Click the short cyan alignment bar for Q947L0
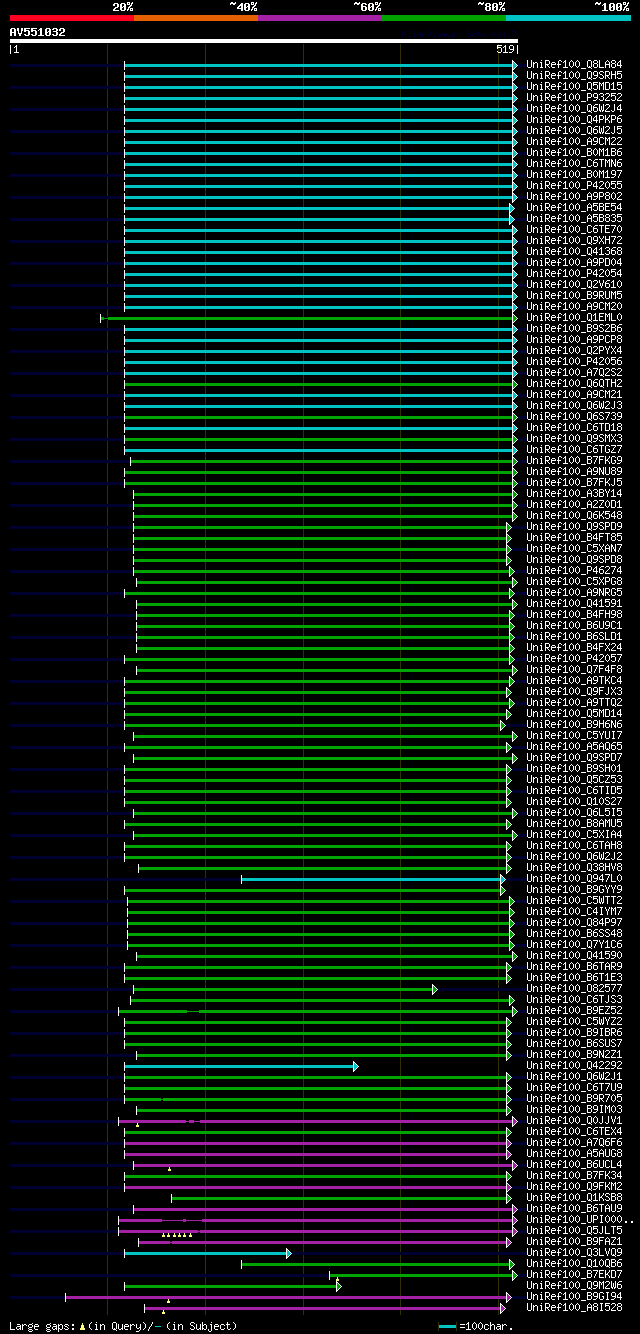 pos(372,879)
